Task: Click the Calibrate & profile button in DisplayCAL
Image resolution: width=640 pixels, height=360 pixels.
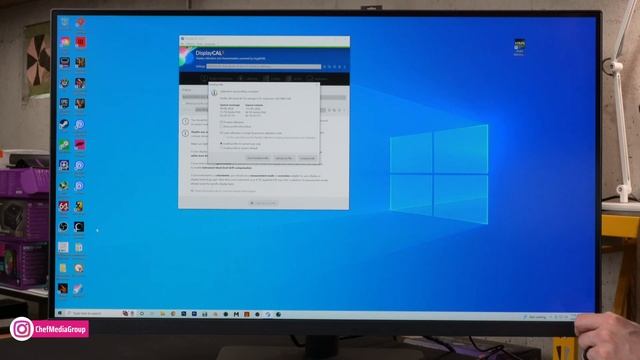Action: point(264,203)
